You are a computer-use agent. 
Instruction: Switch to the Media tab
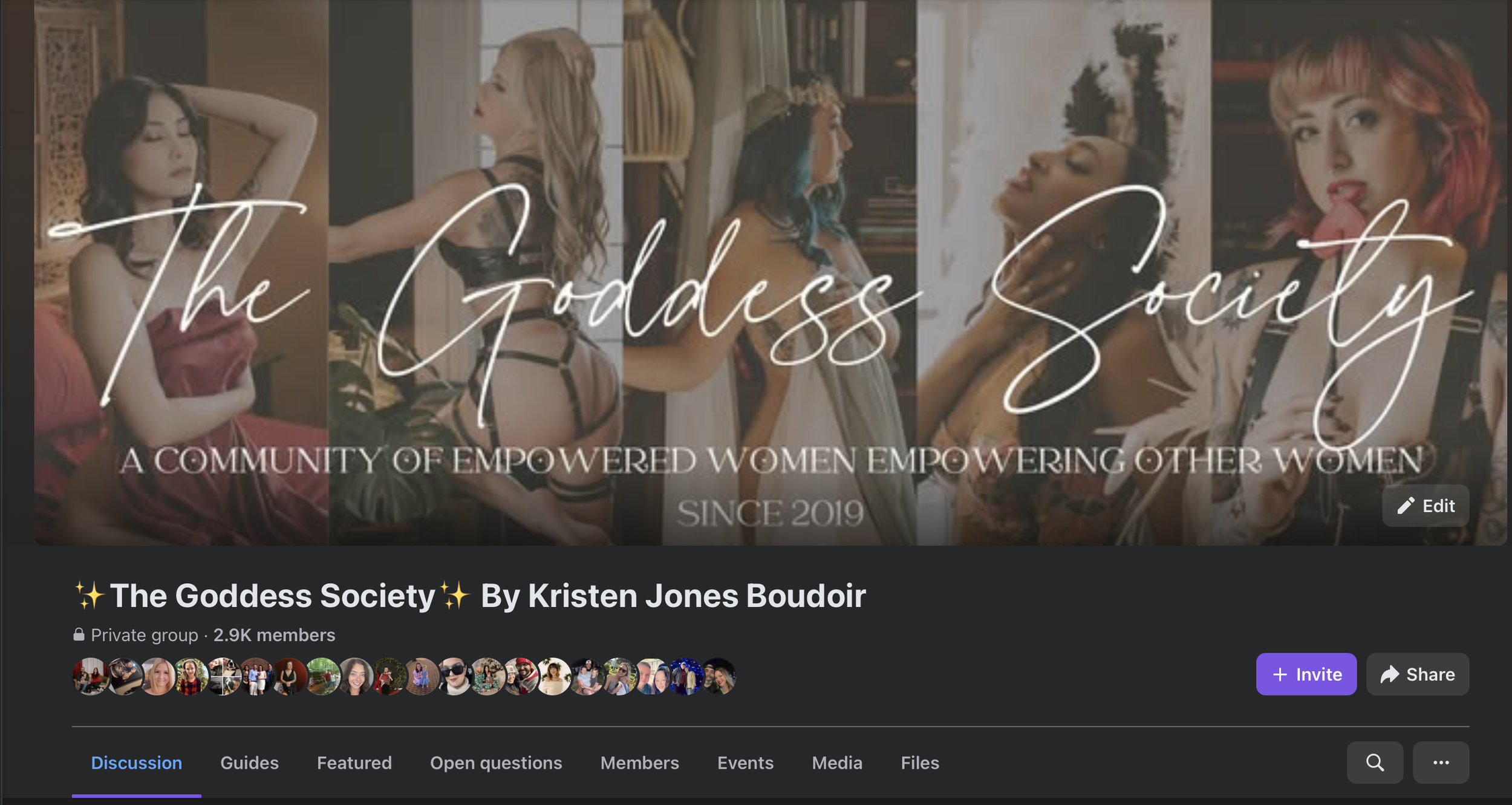(837, 763)
